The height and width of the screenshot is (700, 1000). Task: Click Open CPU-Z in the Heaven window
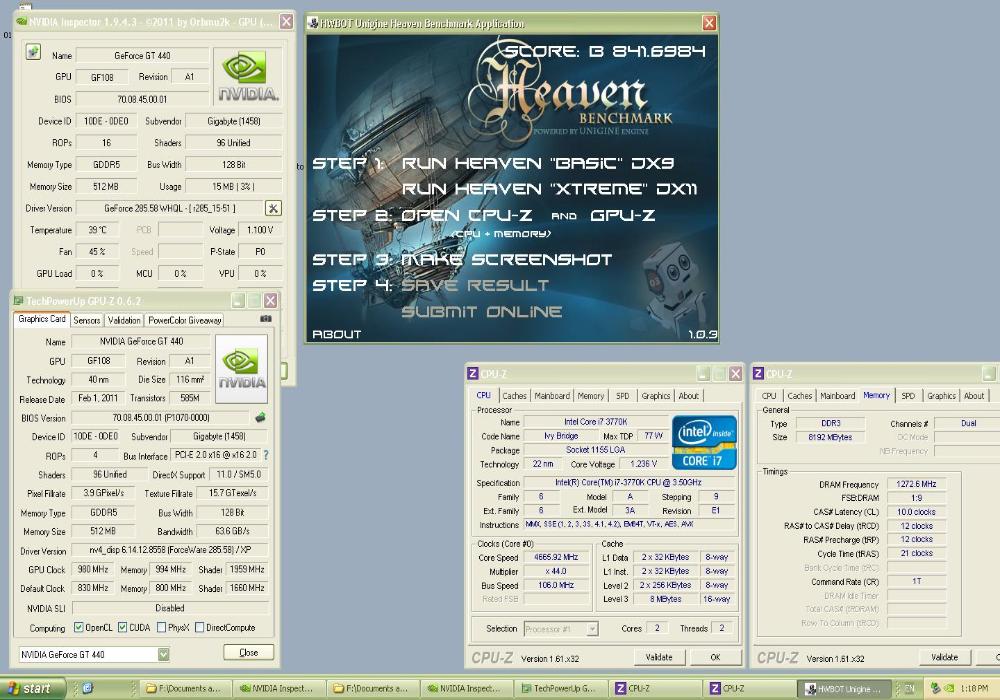[466, 215]
